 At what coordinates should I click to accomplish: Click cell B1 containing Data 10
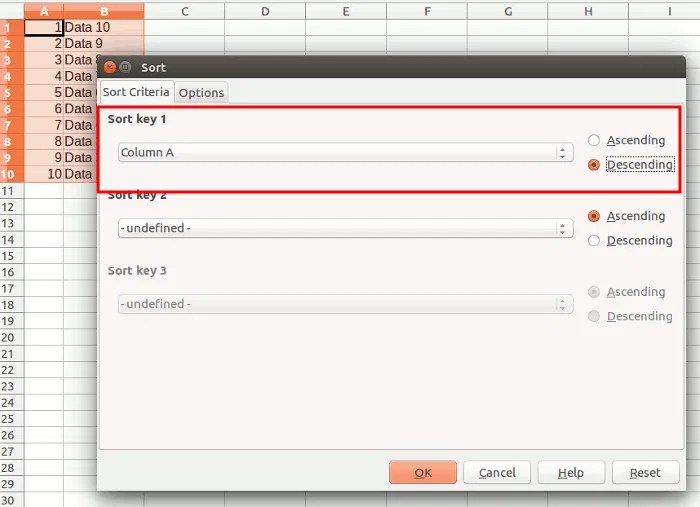pos(104,28)
